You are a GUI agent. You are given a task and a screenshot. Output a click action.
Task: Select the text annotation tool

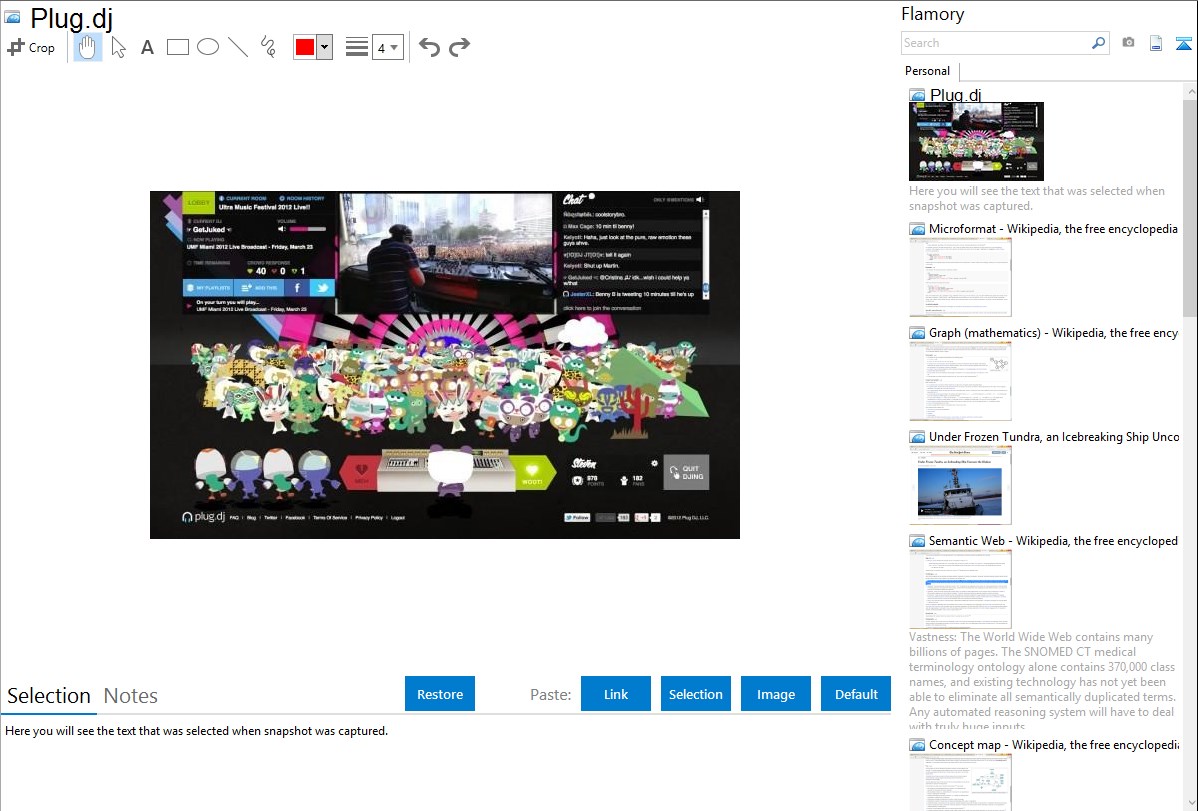[147, 47]
